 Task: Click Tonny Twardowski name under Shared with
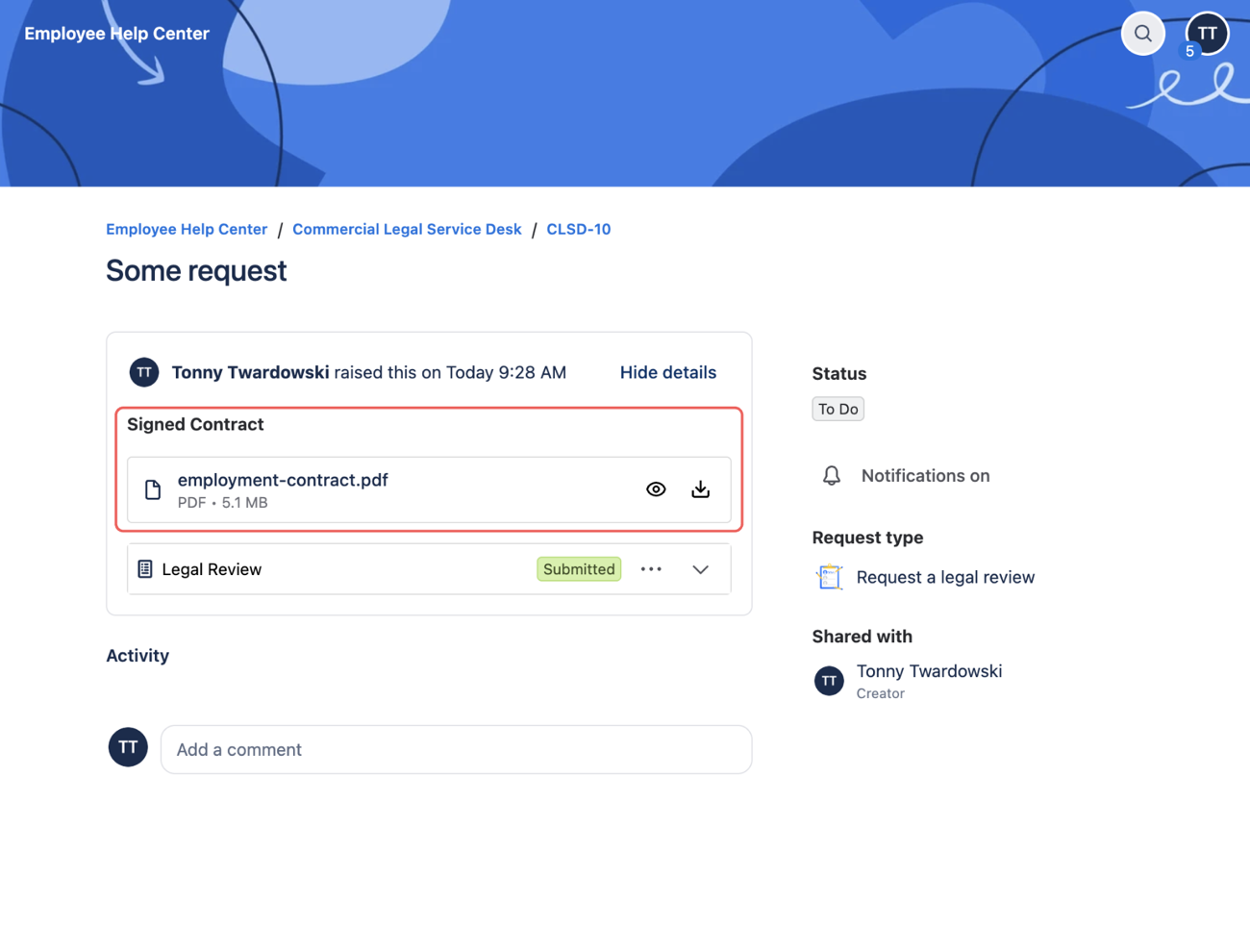929,671
